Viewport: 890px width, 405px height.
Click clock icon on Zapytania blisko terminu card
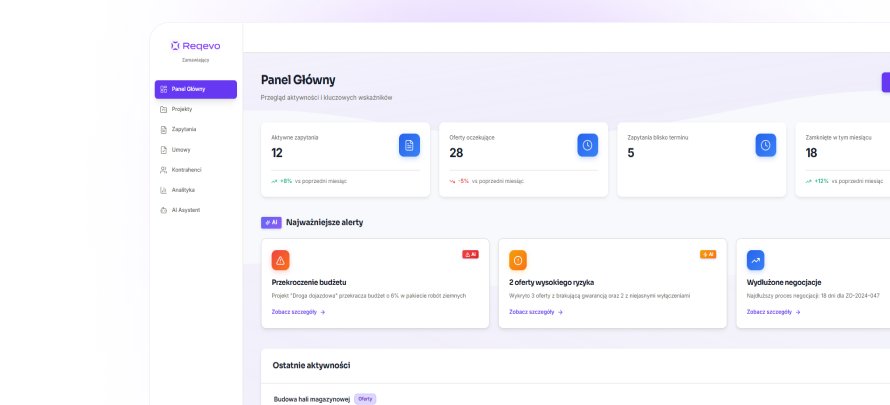pyautogui.click(x=766, y=145)
